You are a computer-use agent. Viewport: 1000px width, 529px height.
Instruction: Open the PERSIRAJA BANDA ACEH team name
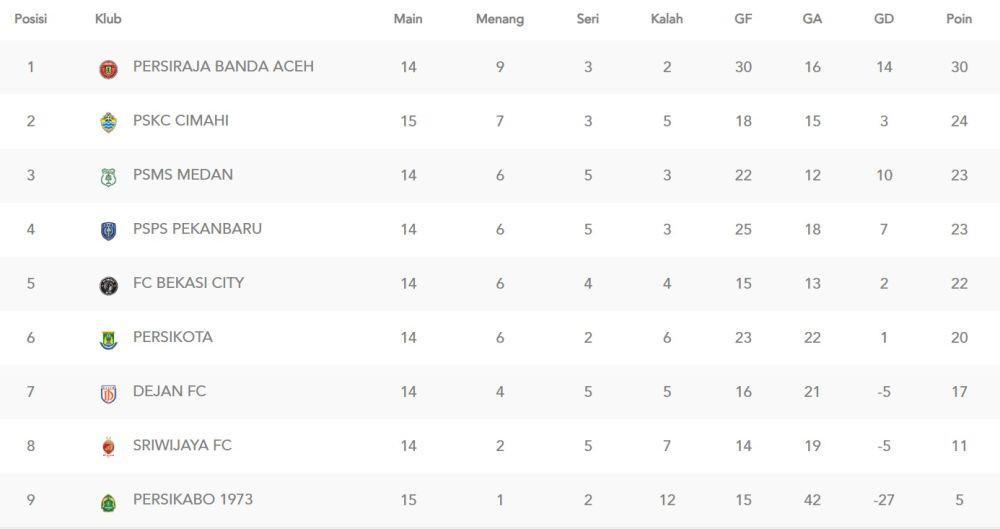pyautogui.click(x=223, y=66)
